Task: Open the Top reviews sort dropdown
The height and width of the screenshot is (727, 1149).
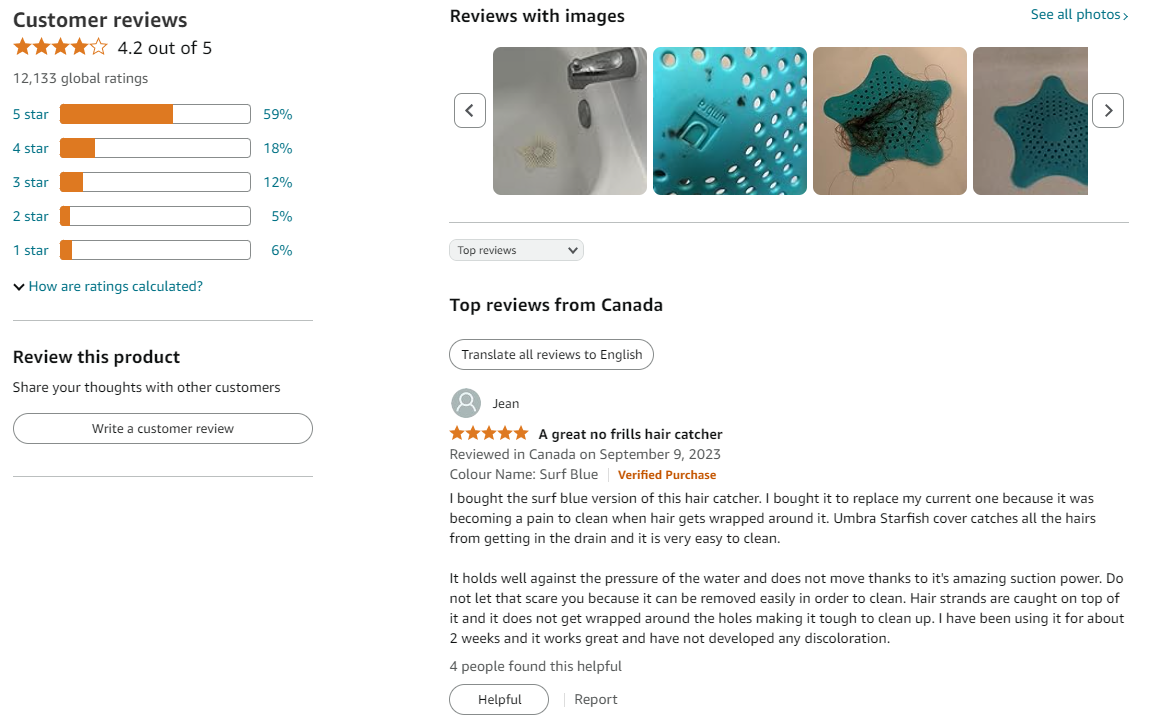Action: pyautogui.click(x=517, y=250)
